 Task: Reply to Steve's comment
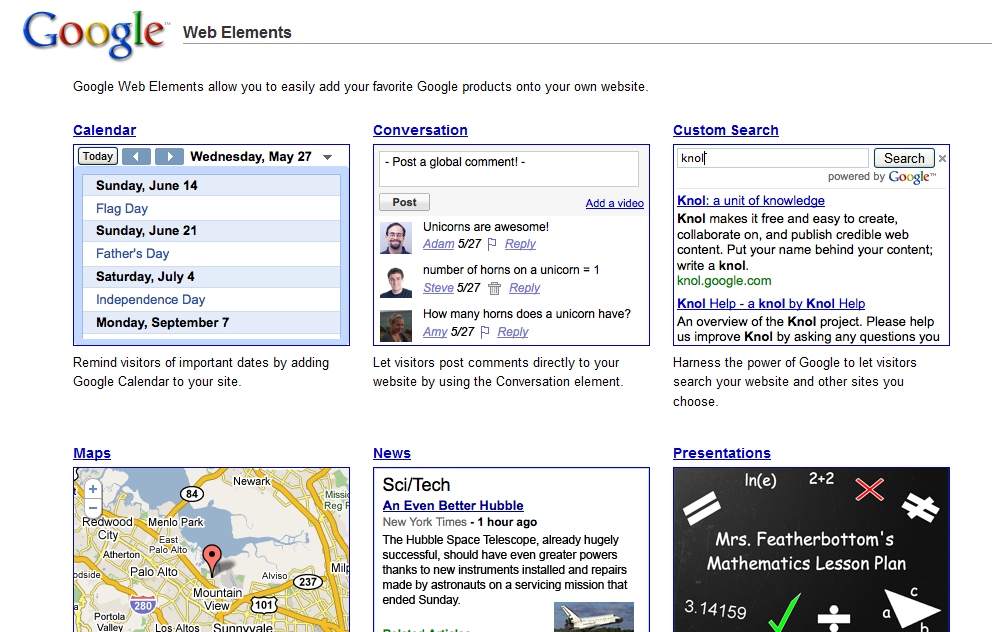coord(524,288)
